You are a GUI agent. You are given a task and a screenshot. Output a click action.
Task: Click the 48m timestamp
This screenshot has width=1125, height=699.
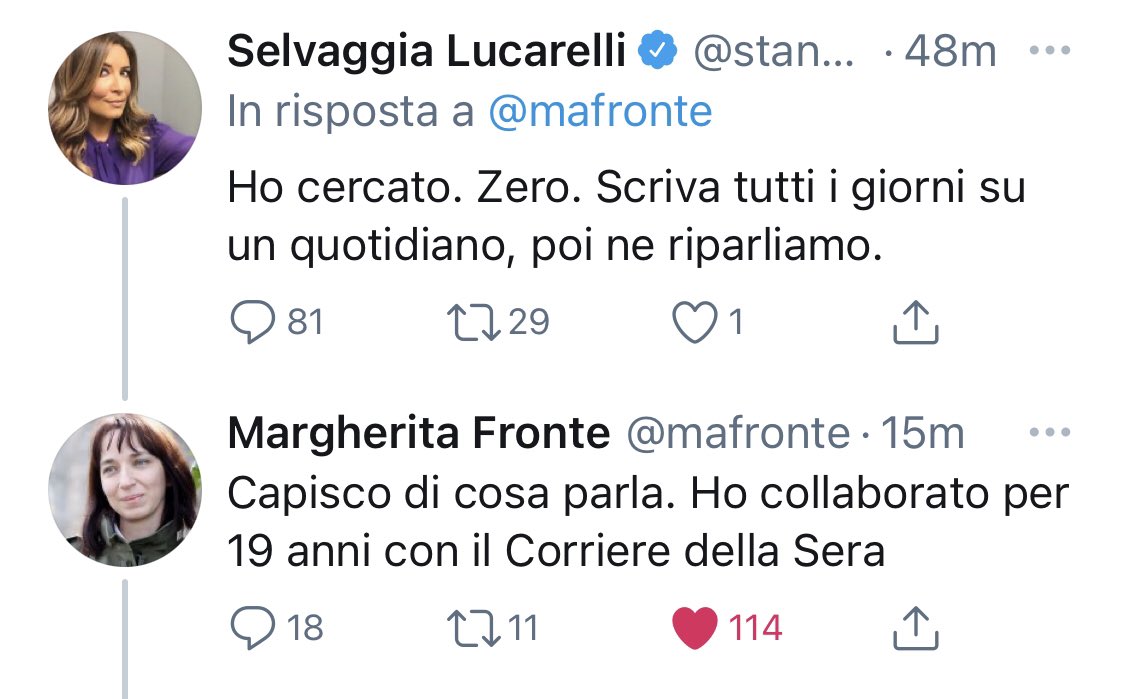click(949, 52)
